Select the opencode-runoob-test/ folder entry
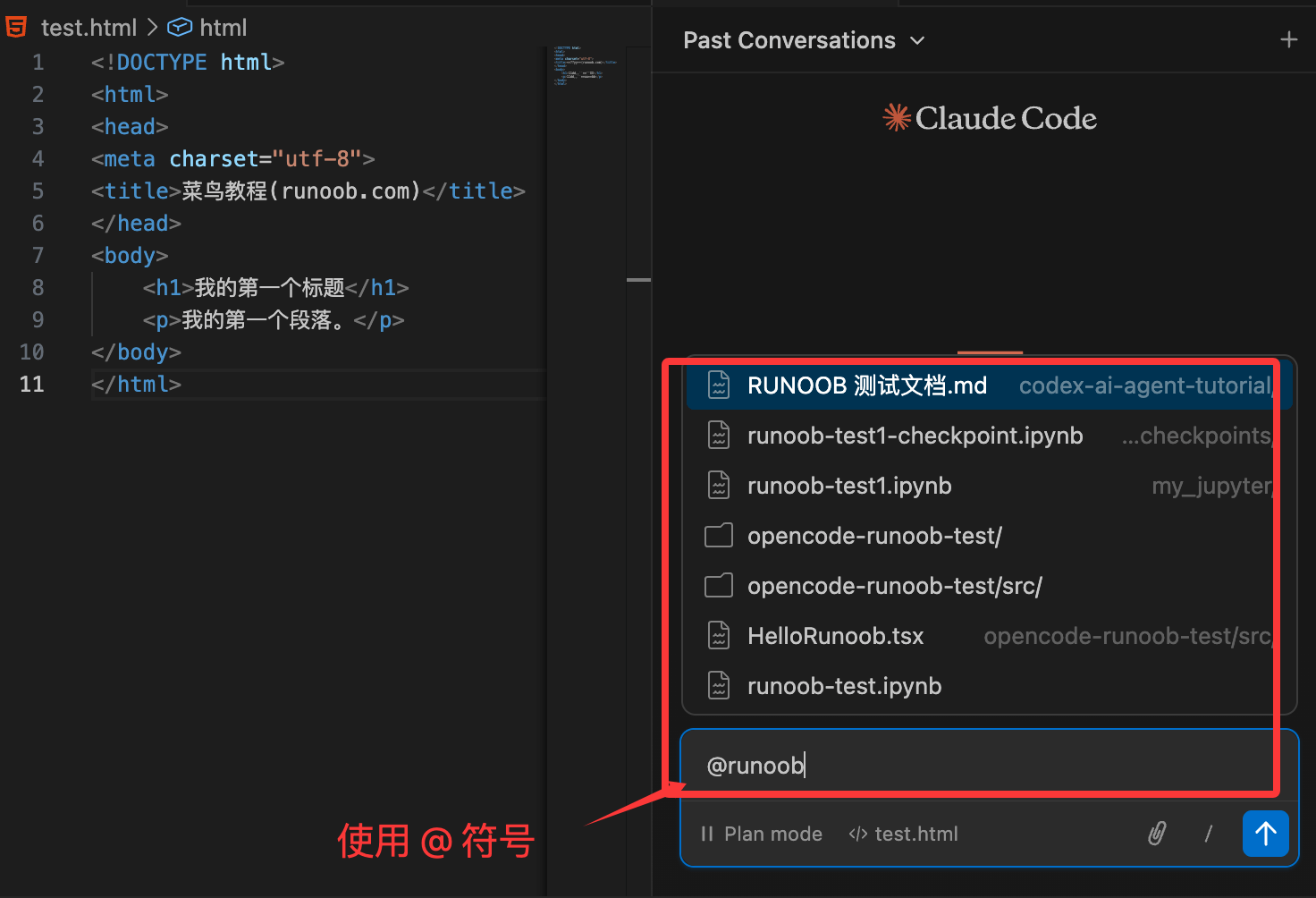Image resolution: width=1316 pixels, height=898 pixels. 873,536
